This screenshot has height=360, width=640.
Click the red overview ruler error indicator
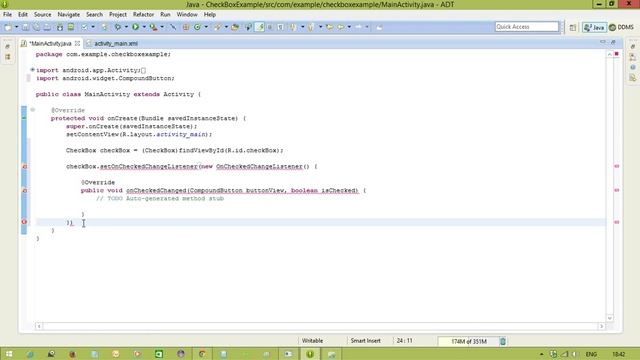[x=616, y=54]
